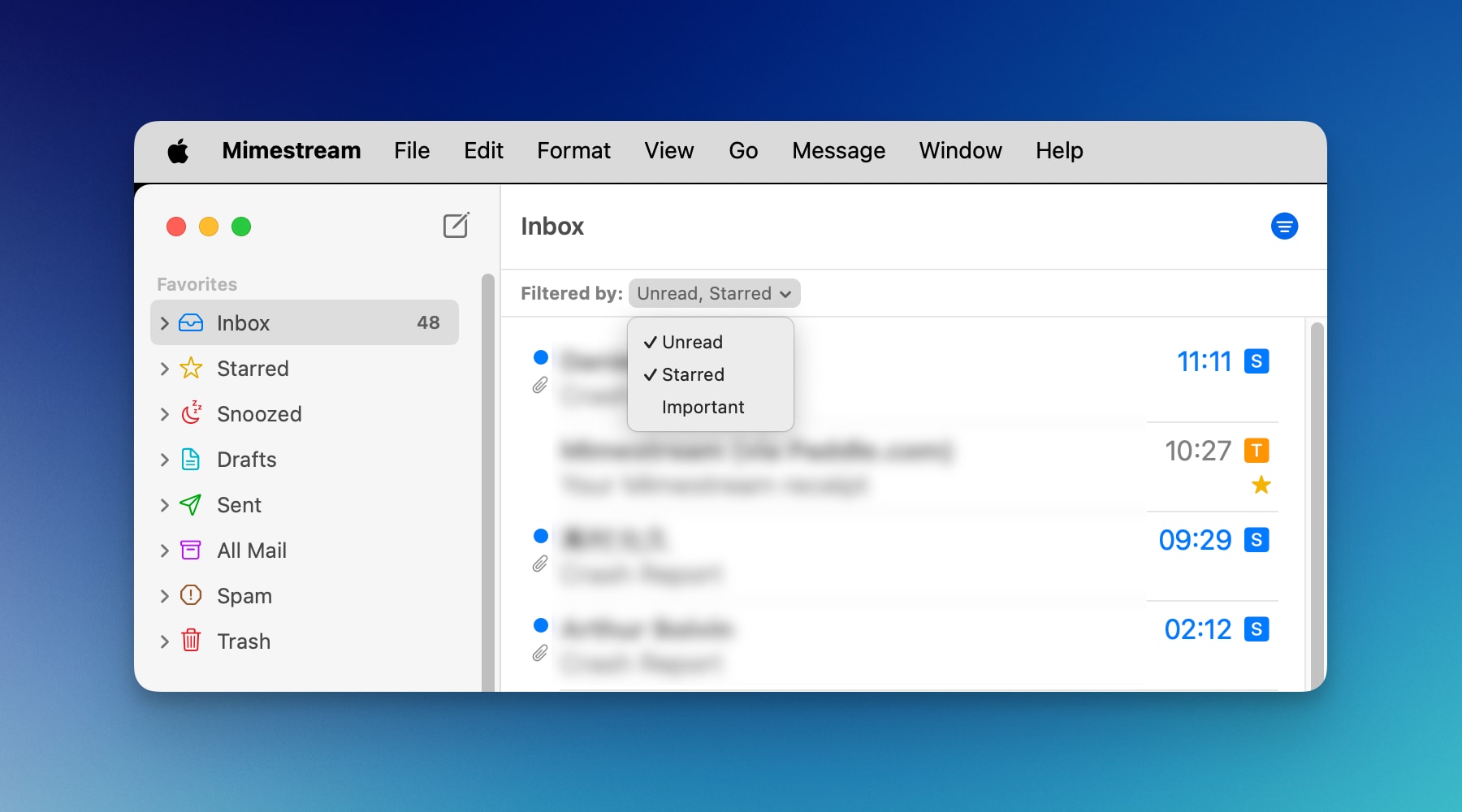The image size is (1462, 812).
Task: Open the View menu
Action: [x=669, y=150]
